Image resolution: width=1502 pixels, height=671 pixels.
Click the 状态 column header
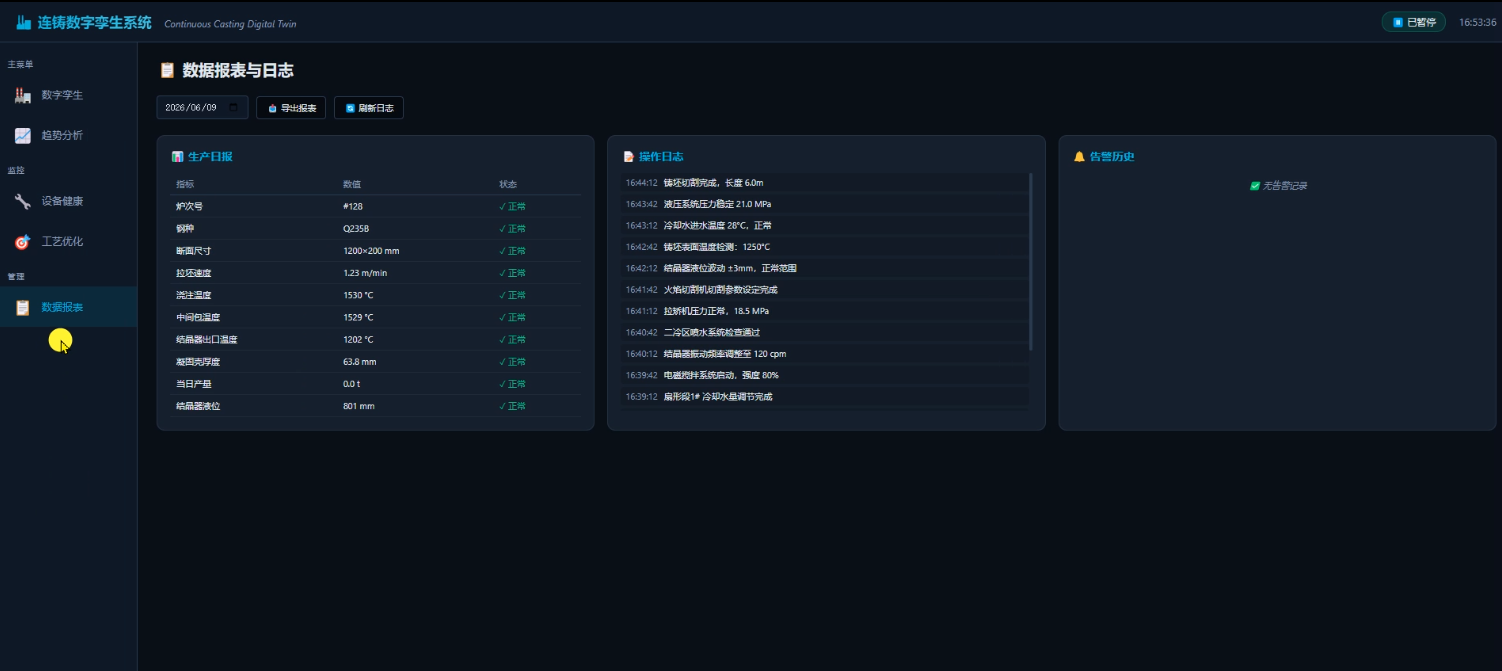pos(509,184)
